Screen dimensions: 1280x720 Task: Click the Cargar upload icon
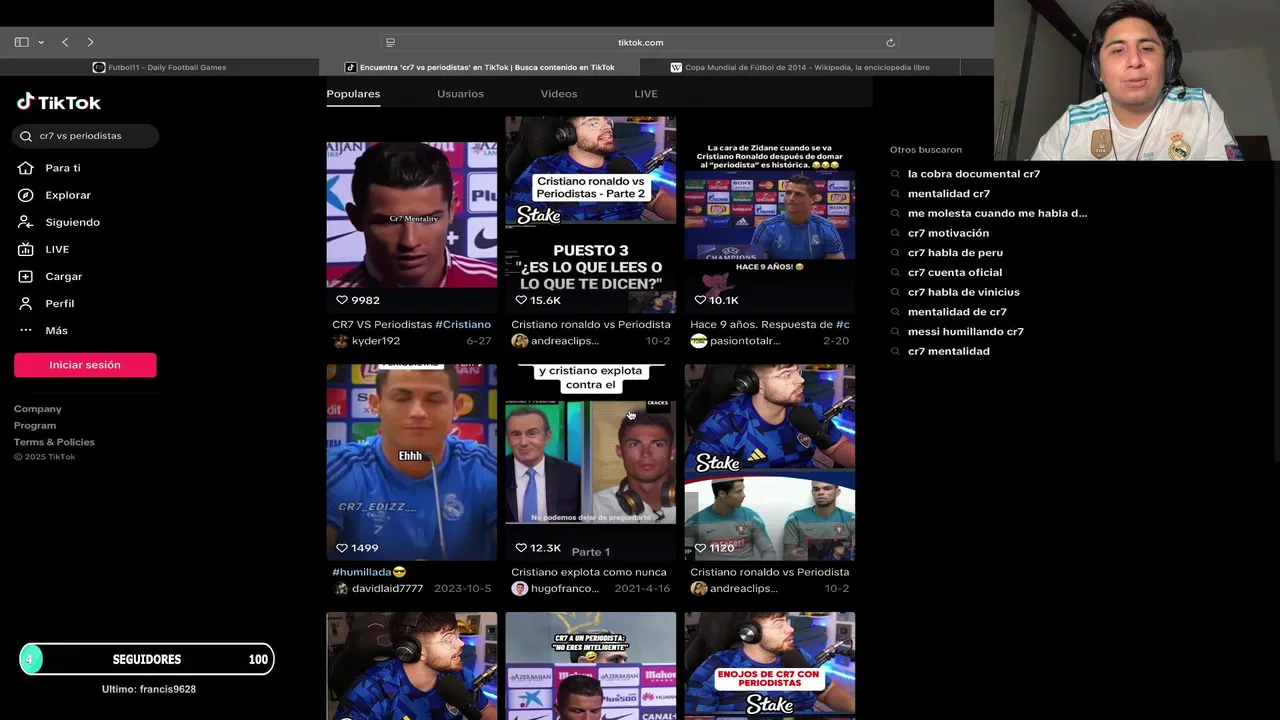pyautogui.click(x=26, y=276)
